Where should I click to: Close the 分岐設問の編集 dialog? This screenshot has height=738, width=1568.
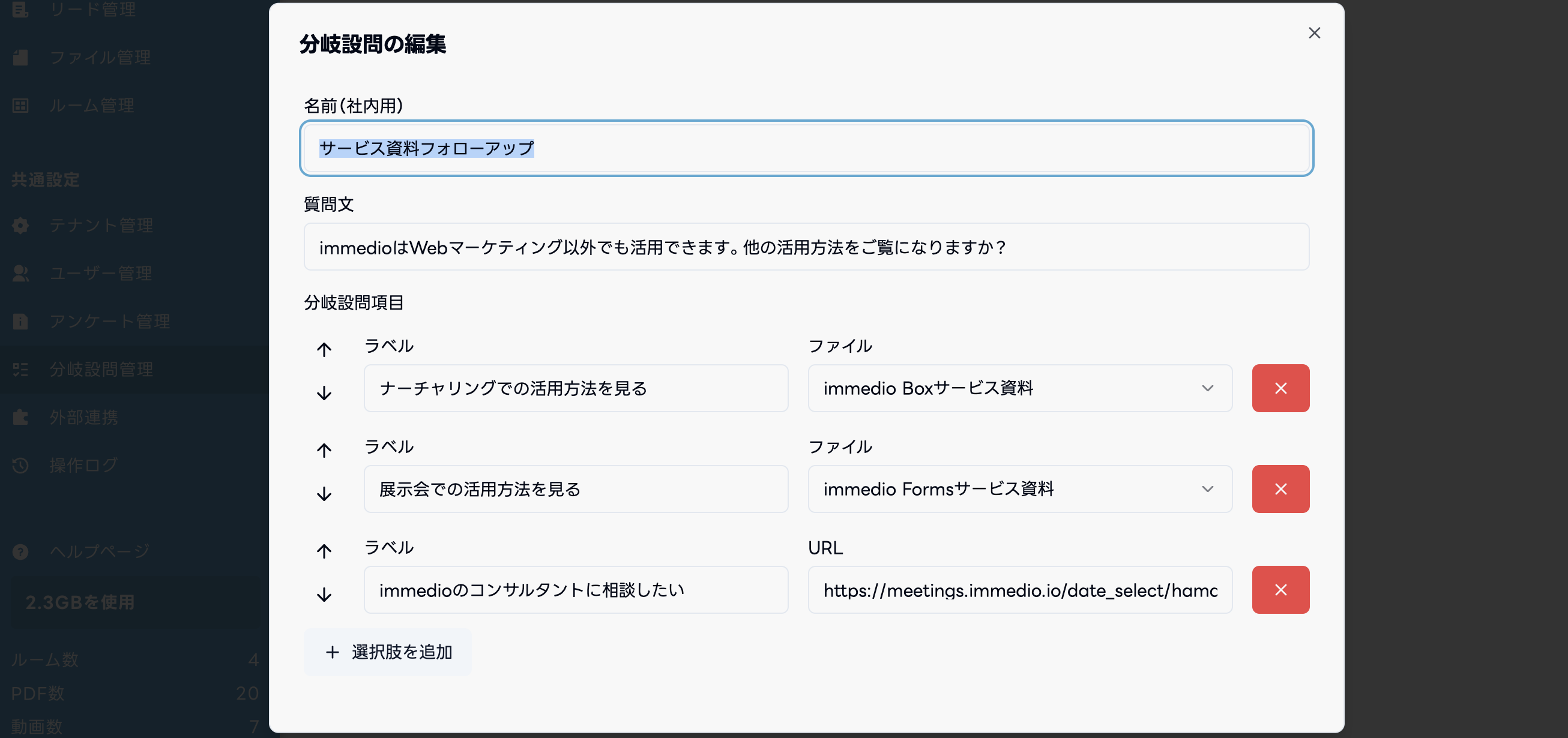[1314, 33]
